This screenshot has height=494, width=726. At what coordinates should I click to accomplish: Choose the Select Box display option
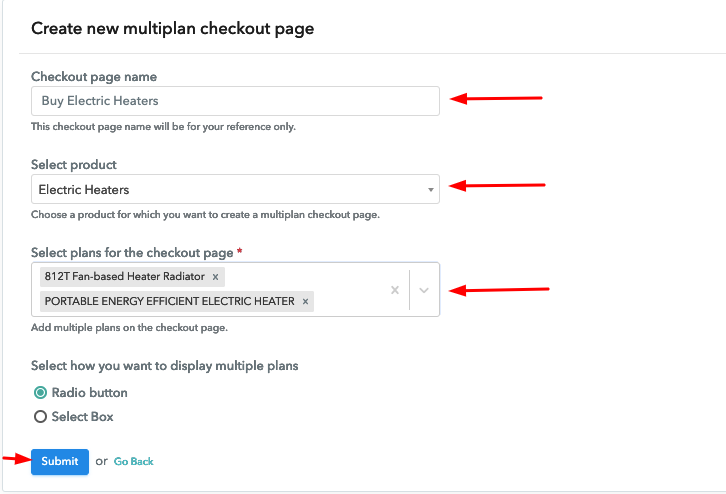pyautogui.click(x=40, y=417)
